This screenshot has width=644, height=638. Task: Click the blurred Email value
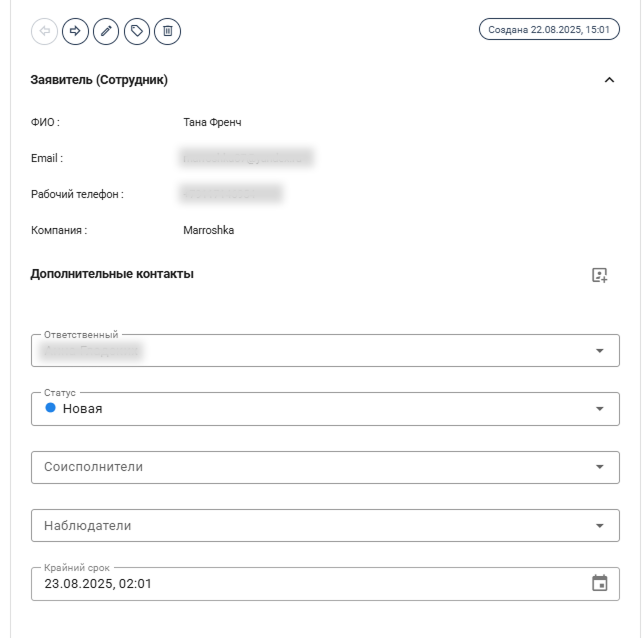246,158
